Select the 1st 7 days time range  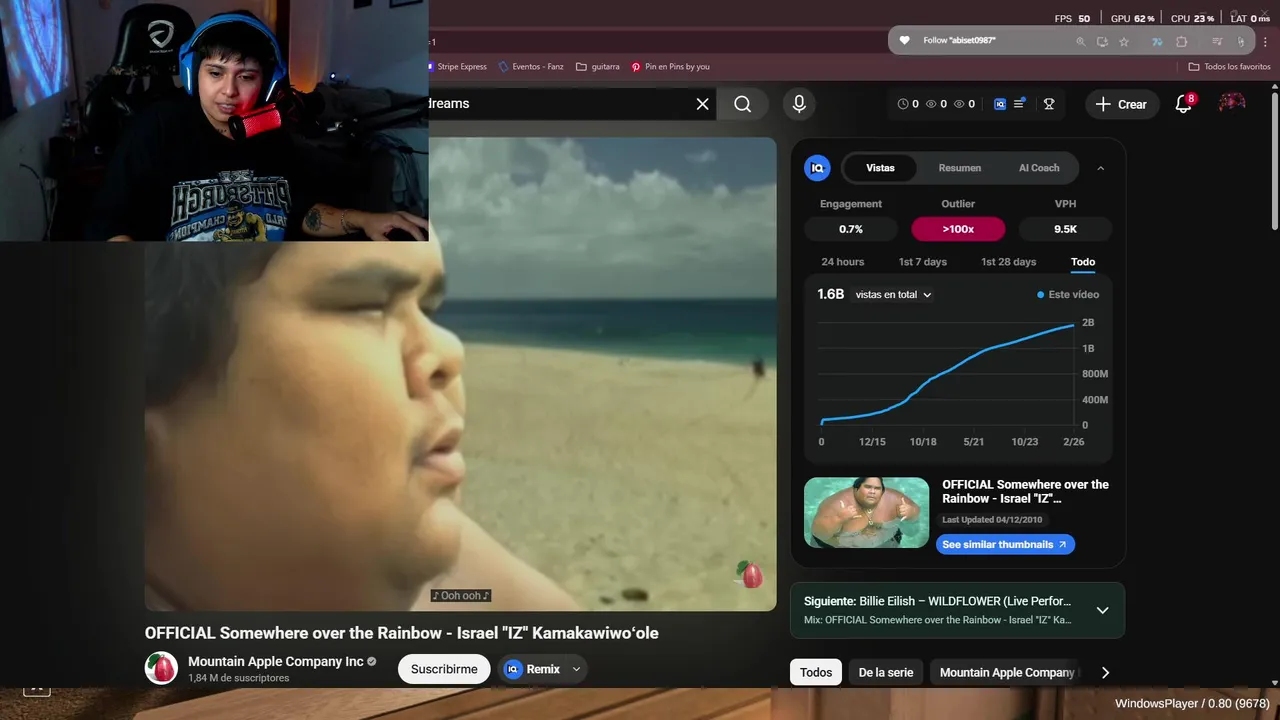coord(922,262)
